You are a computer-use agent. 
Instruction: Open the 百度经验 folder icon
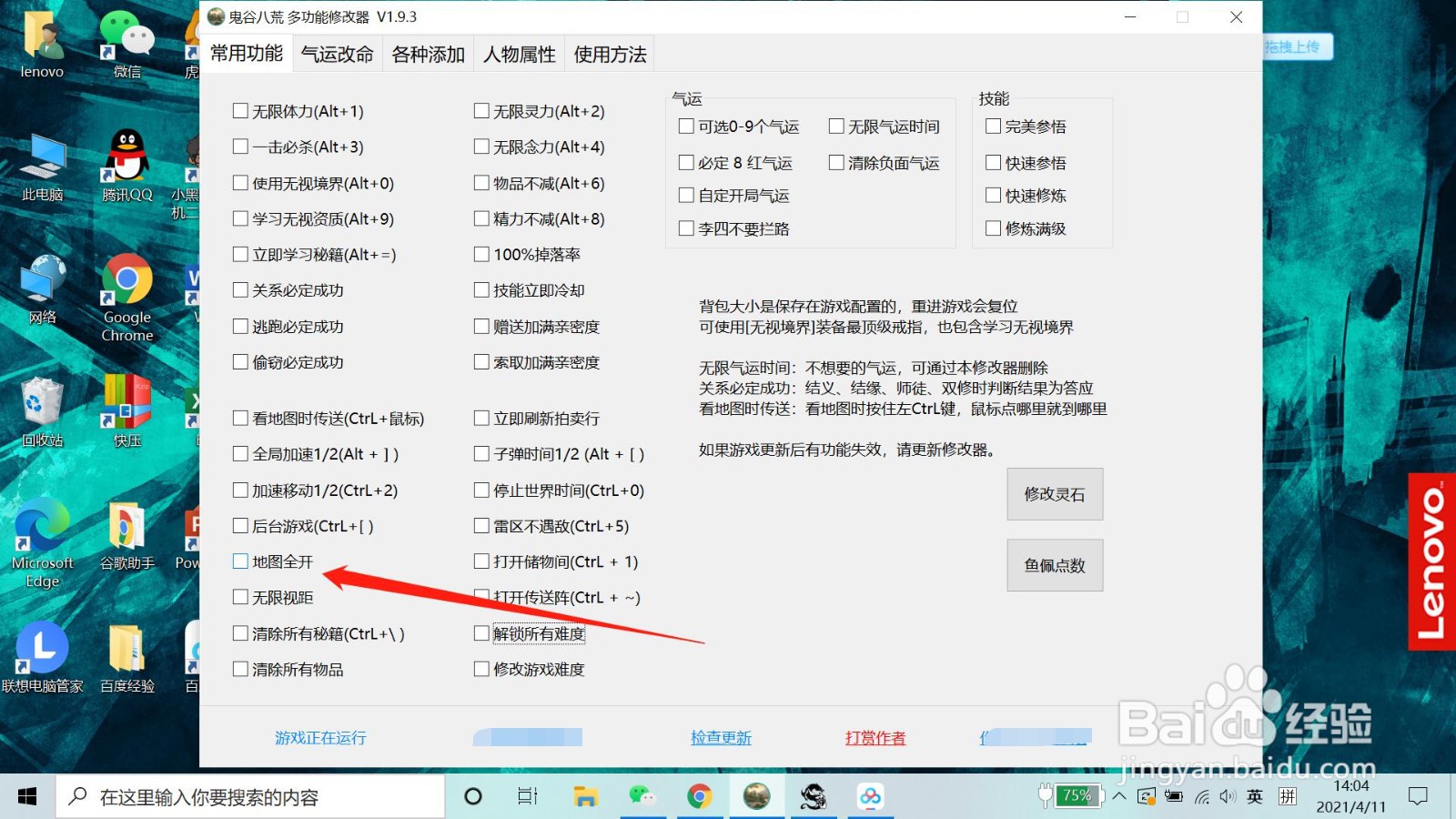pos(126,658)
